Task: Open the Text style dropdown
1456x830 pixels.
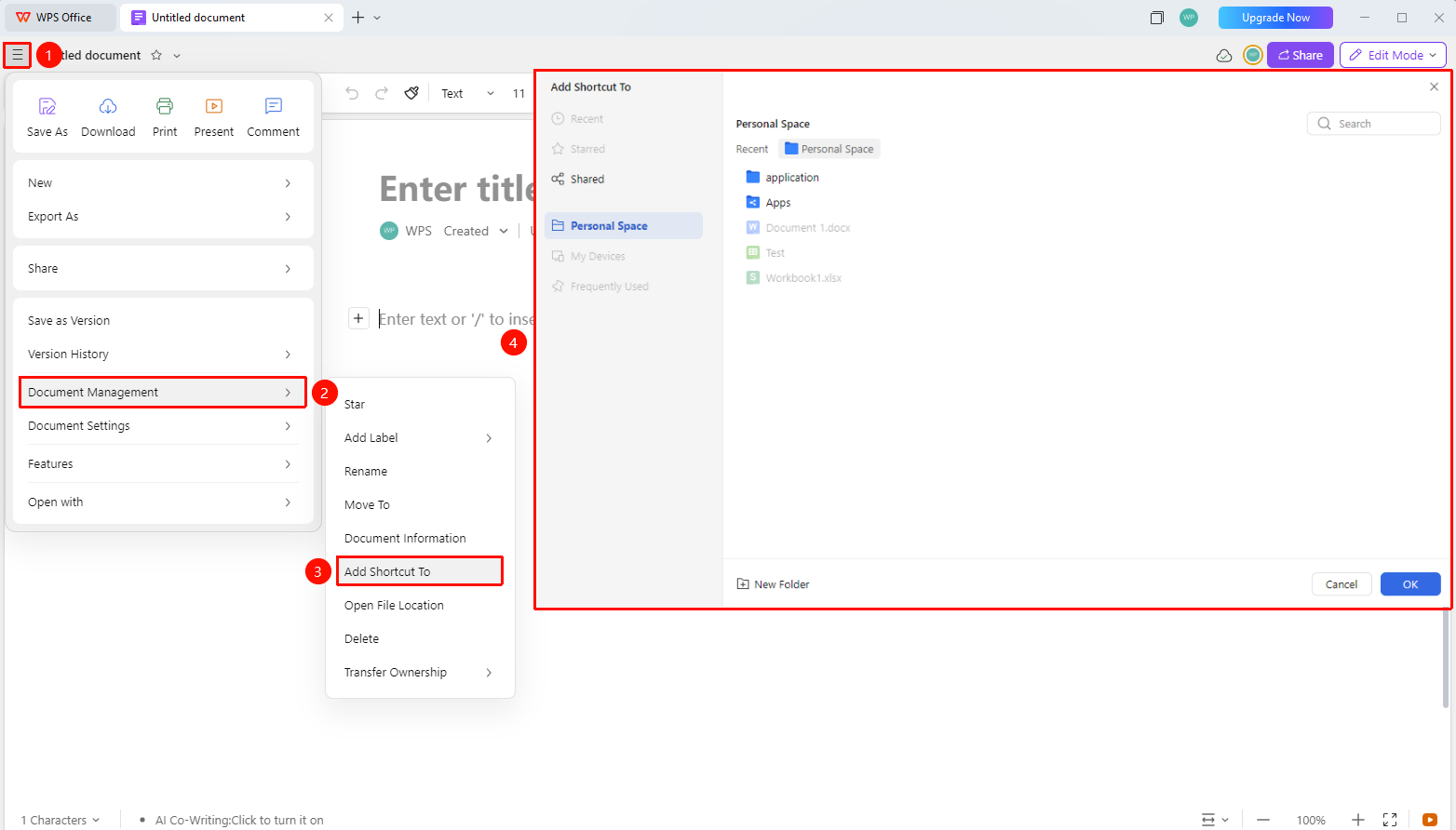Action: point(467,93)
